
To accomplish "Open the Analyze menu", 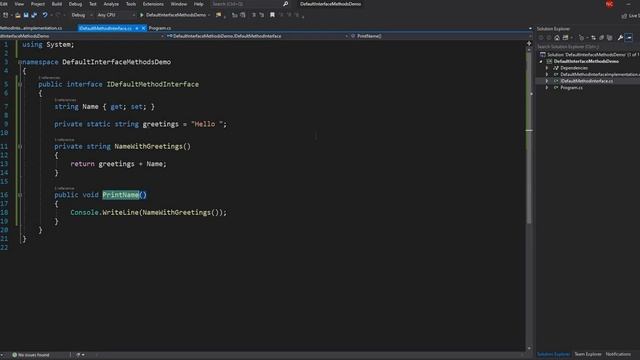I will coord(111,4).
